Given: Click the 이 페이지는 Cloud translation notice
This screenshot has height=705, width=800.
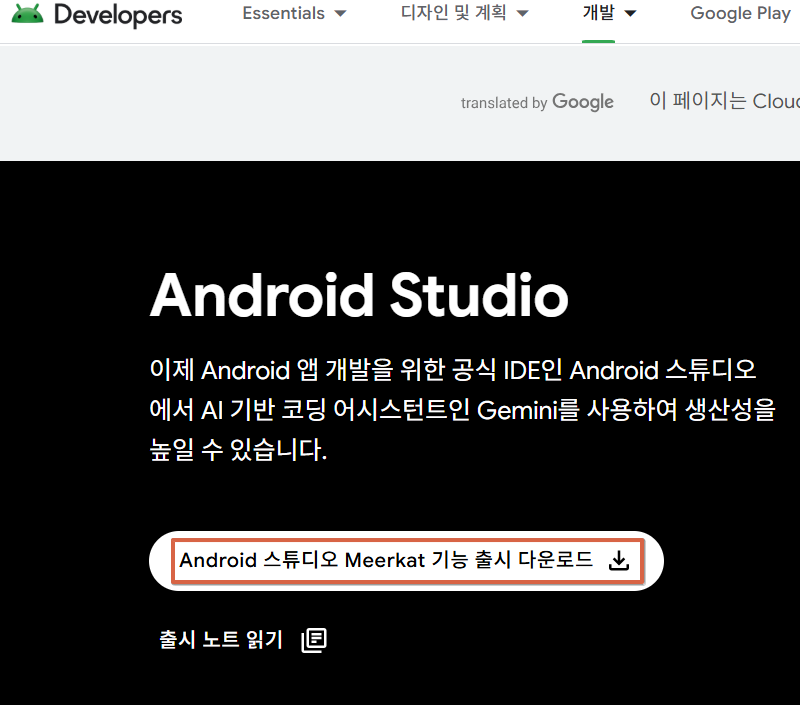Looking at the screenshot, I should click(724, 101).
